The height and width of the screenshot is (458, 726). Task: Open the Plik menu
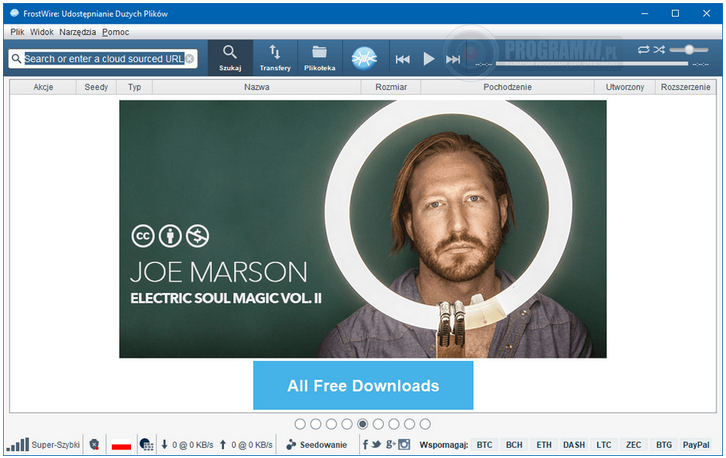tap(17, 32)
